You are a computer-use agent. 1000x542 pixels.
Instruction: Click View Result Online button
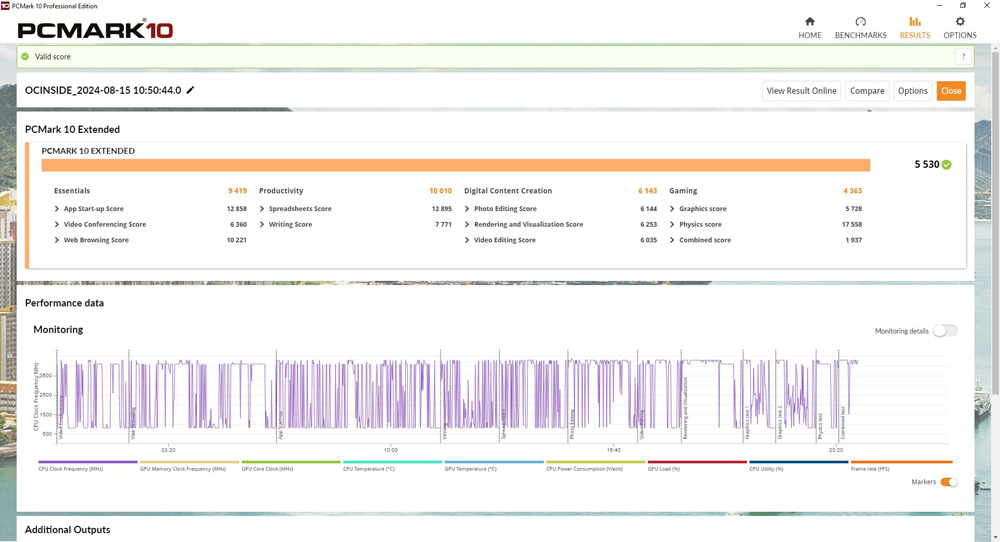(801, 91)
